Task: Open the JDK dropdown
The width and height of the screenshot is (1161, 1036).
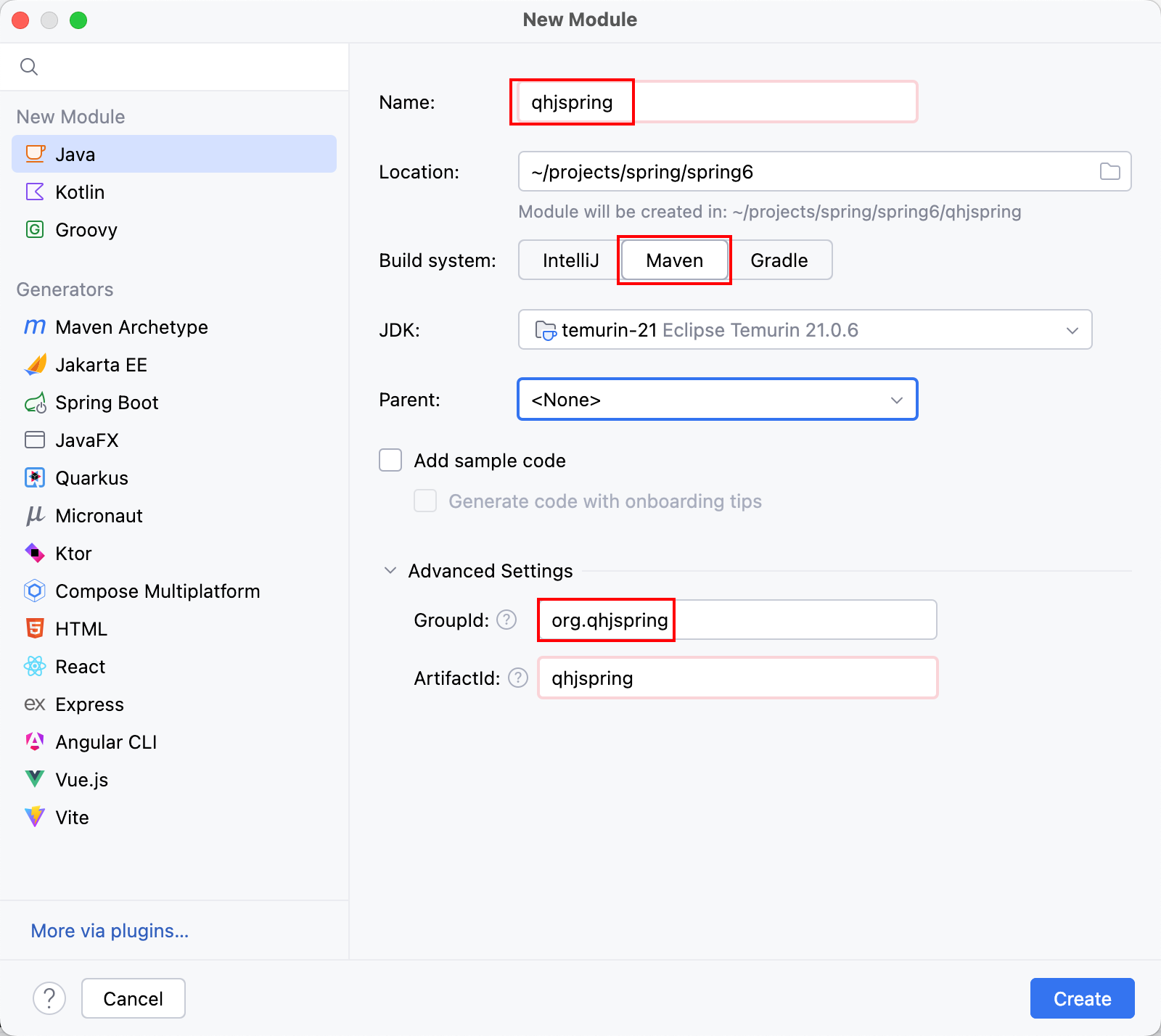Action: pos(805,329)
